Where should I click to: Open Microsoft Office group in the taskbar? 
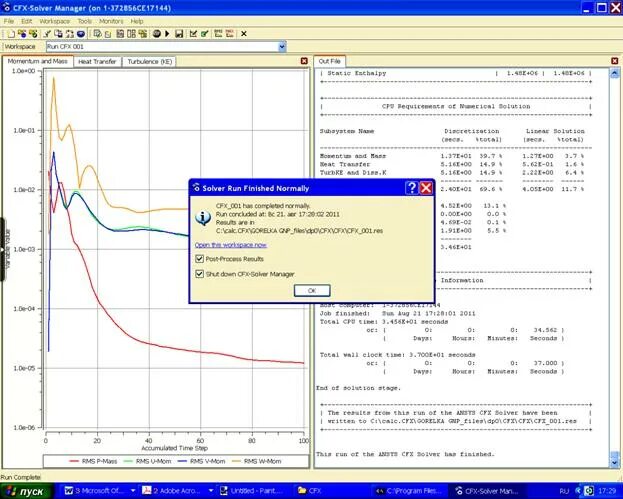click(x=99, y=491)
